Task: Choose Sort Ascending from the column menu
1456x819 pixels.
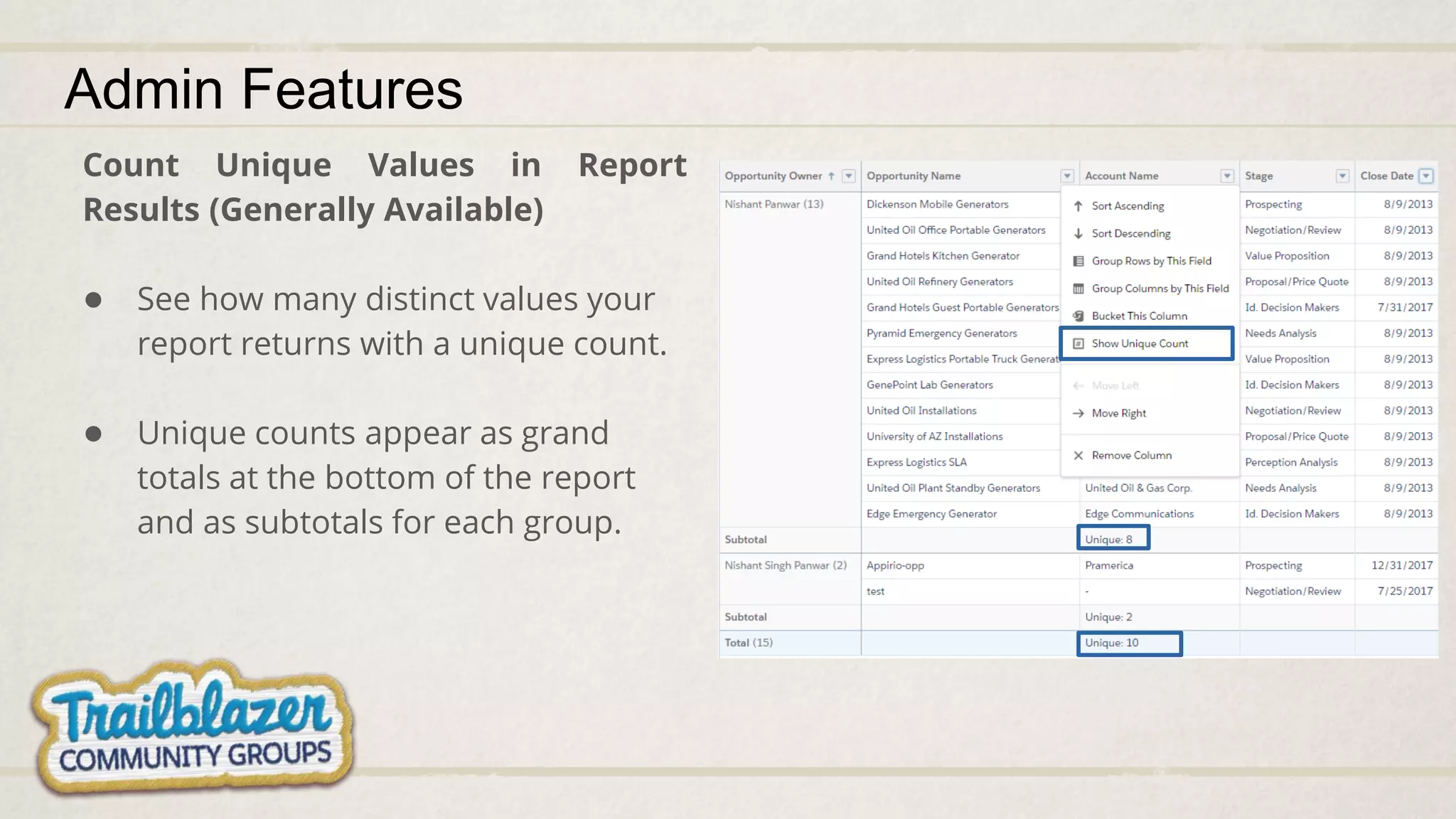Action: [x=1150, y=206]
